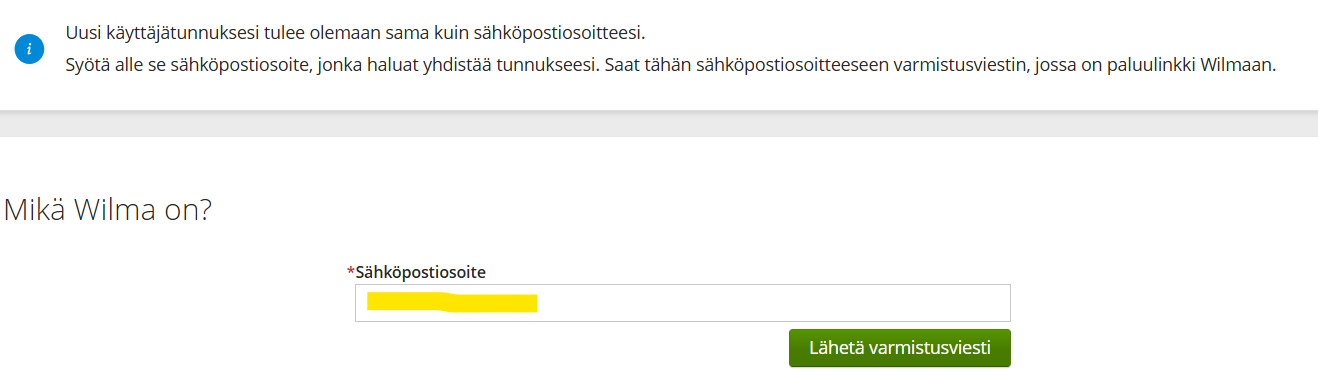Click the first info line about käyttäjätunnuksesi
The height and width of the screenshot is (376, 1318).
pyautogui.click(x=355, y=33)
